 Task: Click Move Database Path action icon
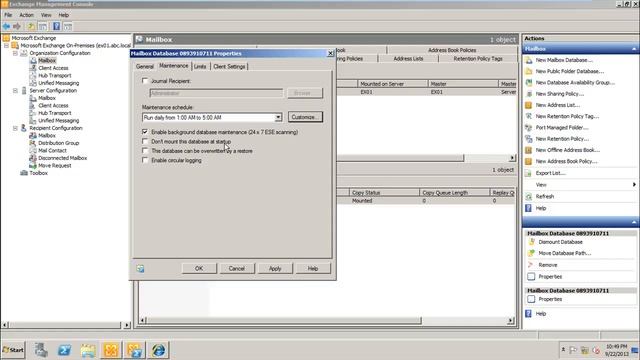[531, 253]
